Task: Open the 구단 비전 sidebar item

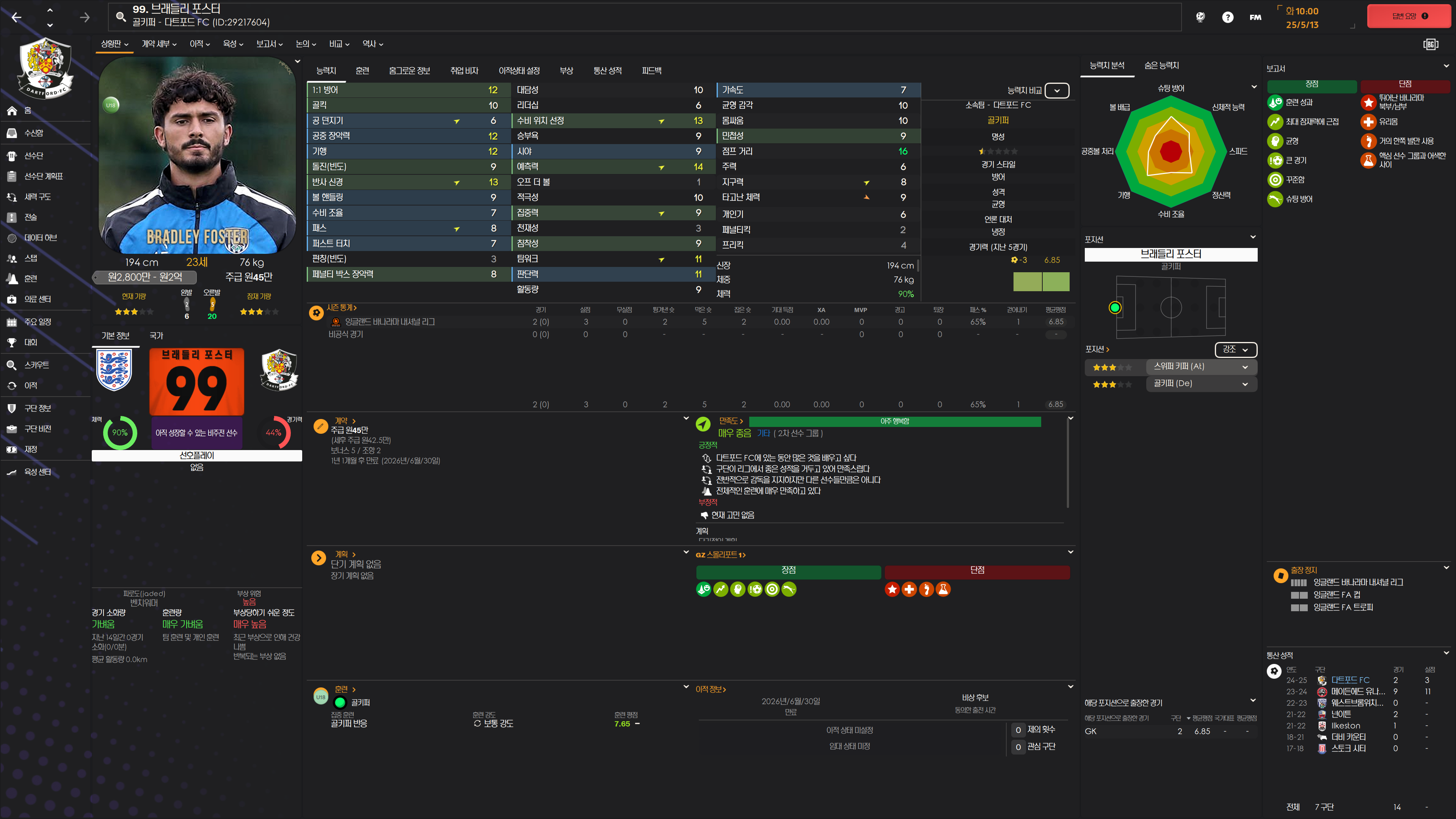Action: pos(37,429)
